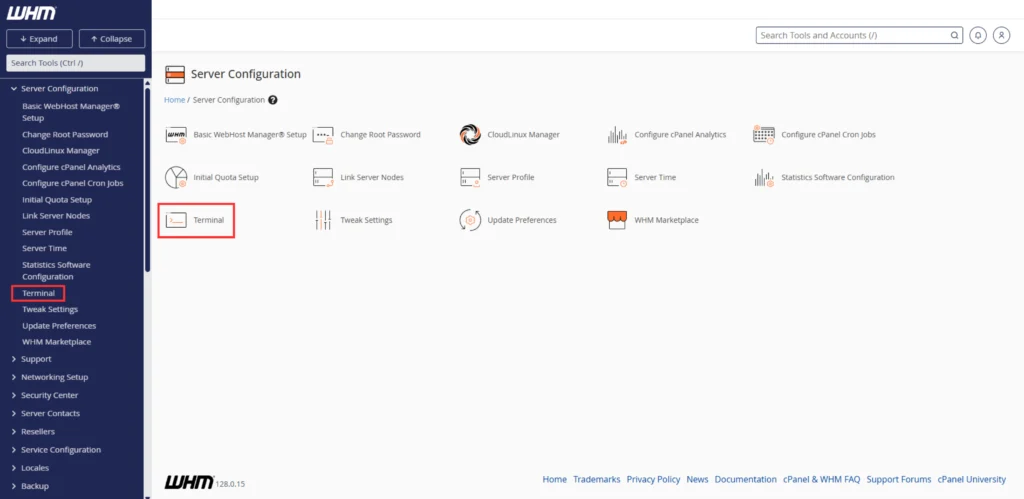Expand the Resellers section

click(14, 432)
